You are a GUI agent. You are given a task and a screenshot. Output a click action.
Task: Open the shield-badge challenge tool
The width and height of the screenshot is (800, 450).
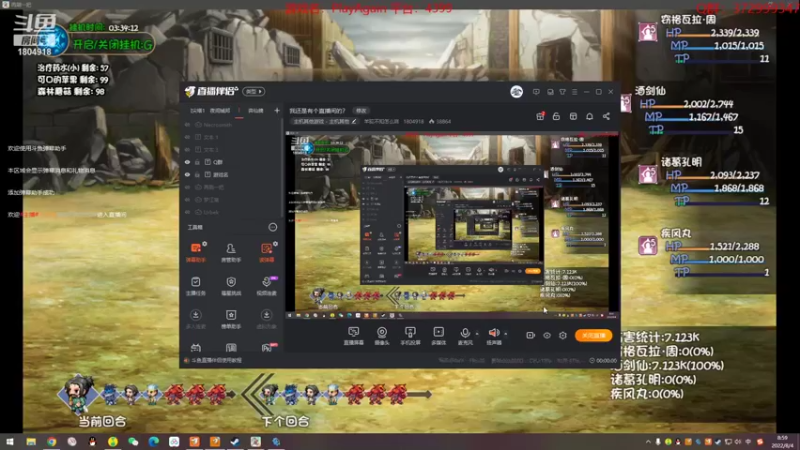pos(231,286)
